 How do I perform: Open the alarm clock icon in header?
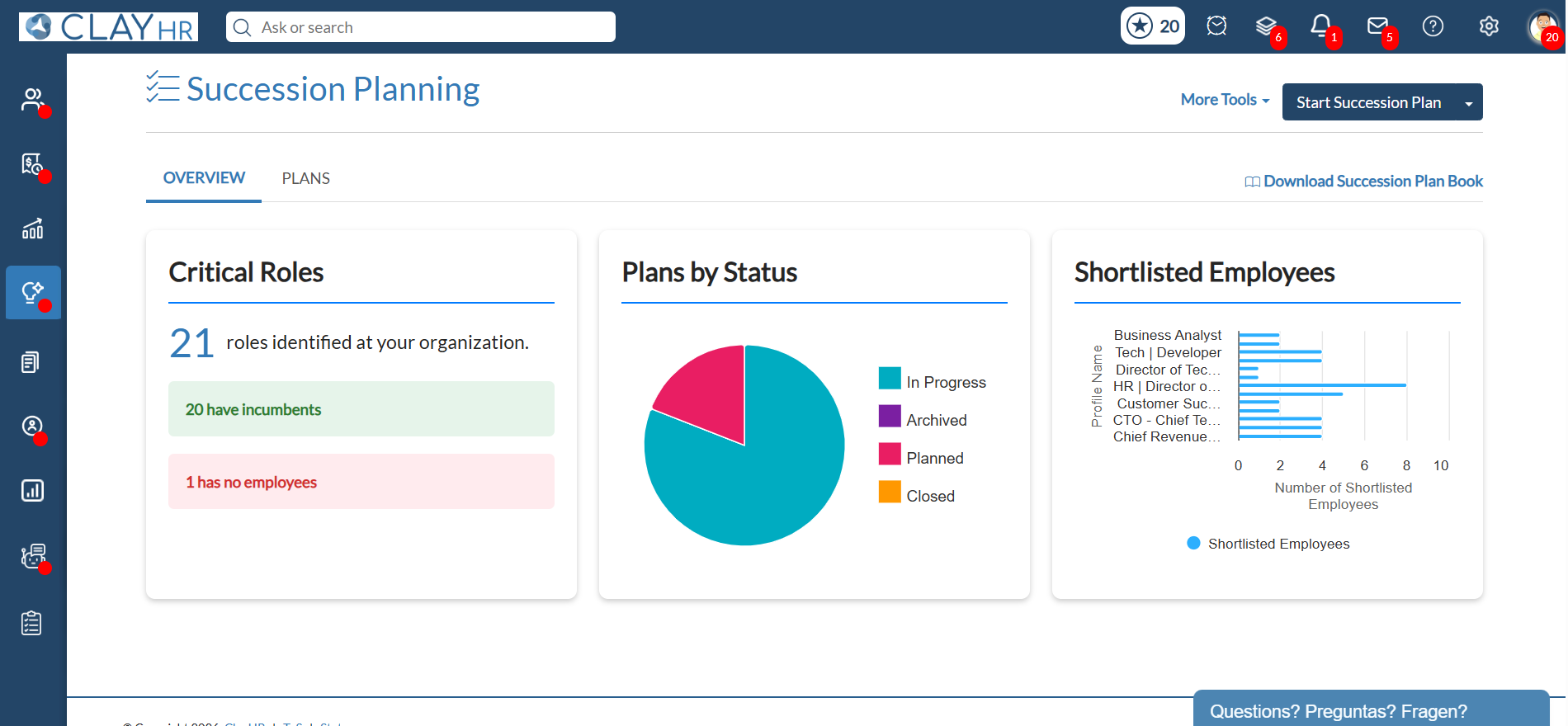(x=1216, y=26)
